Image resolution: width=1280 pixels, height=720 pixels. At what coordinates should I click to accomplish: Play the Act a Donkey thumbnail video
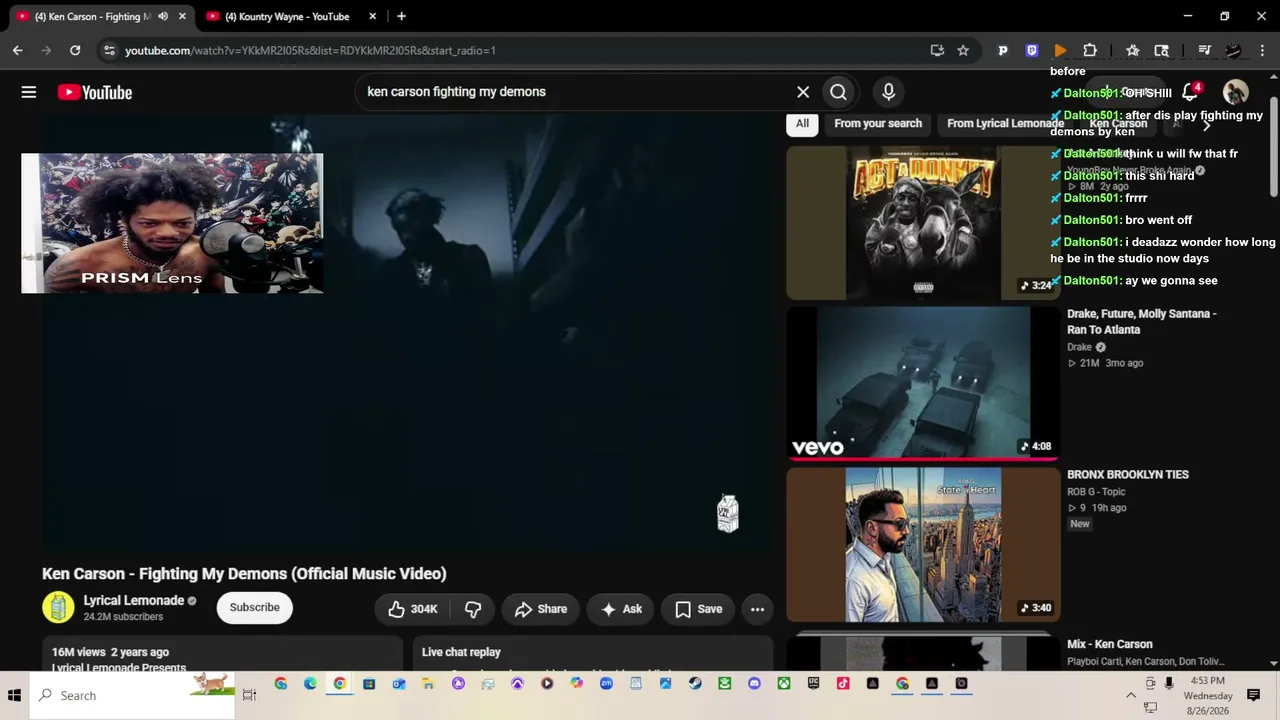(x=923, y=223)
